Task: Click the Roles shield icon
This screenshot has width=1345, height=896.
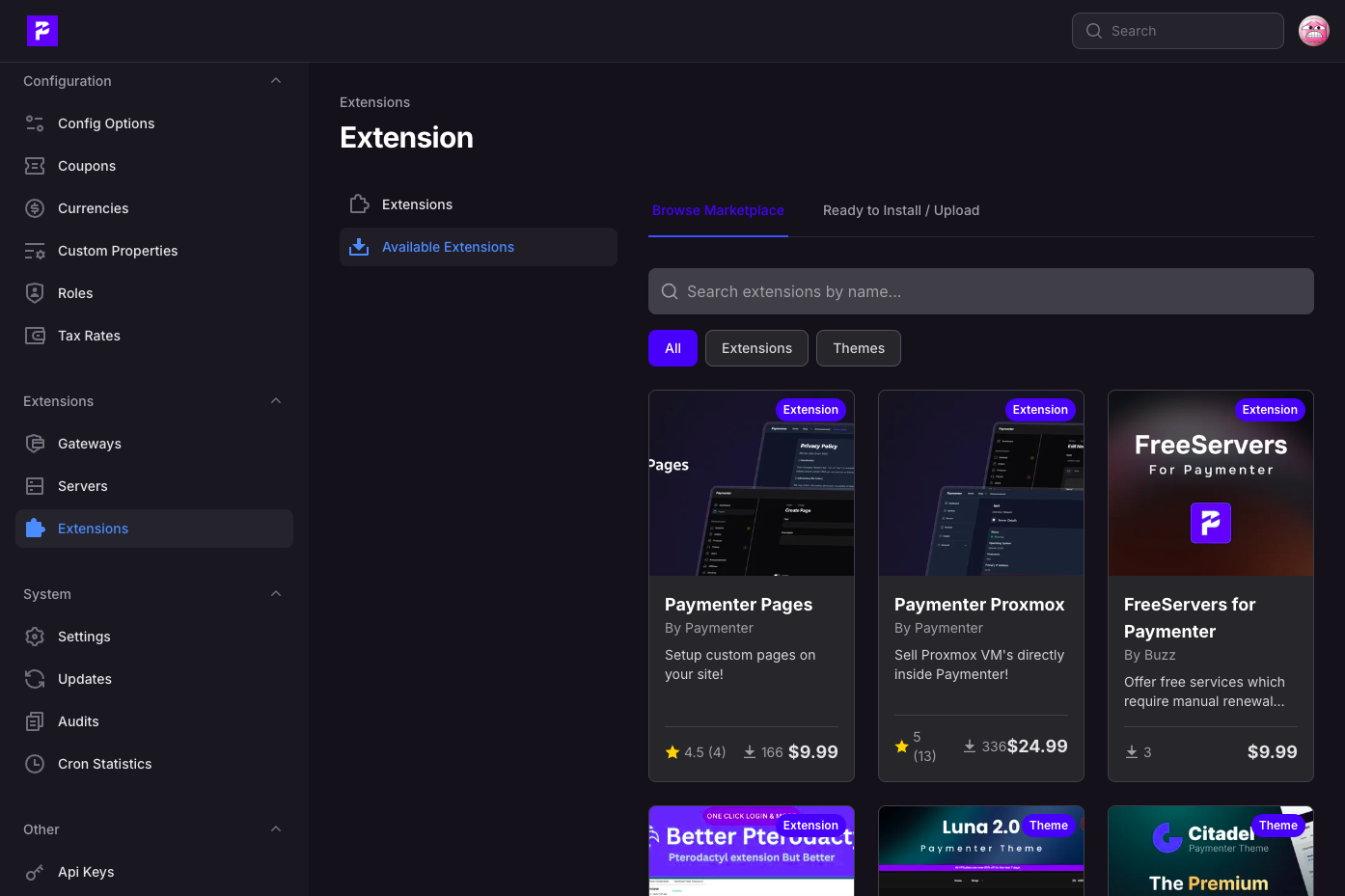Action: coord(35,293)
